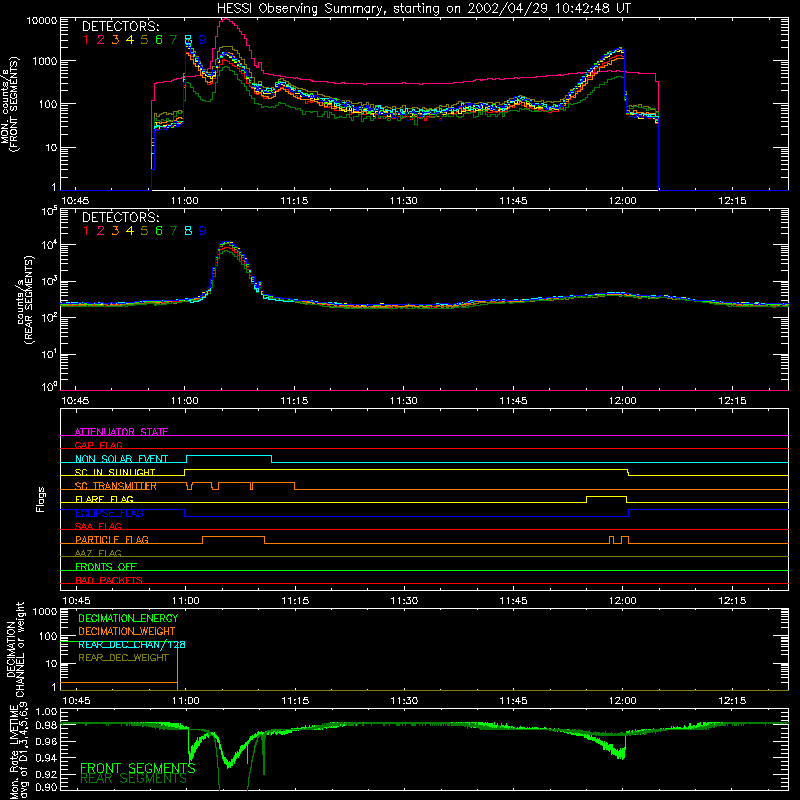The width and height of the screenshot is (800, 800).
Task: Click detector 1 in front segments legend
Action: pos(86,40)
